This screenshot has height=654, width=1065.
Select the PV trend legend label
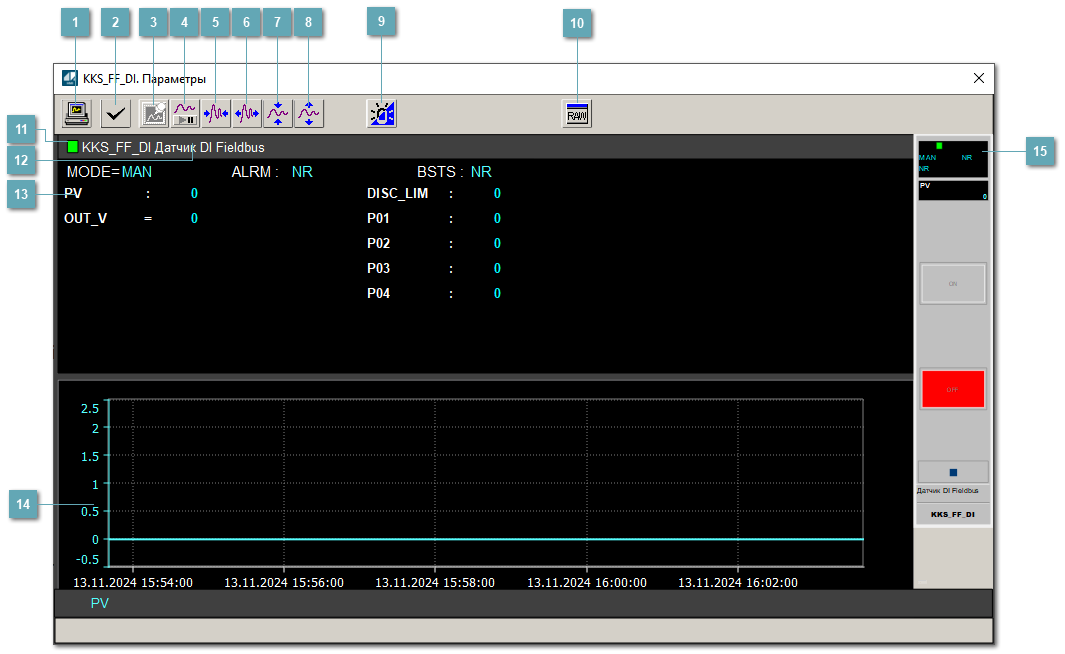point(100,604)
